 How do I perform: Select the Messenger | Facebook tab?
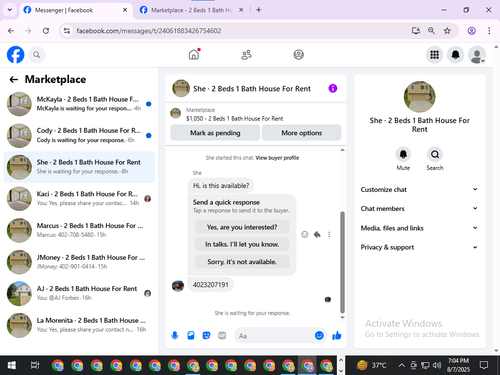pos(75,10)
